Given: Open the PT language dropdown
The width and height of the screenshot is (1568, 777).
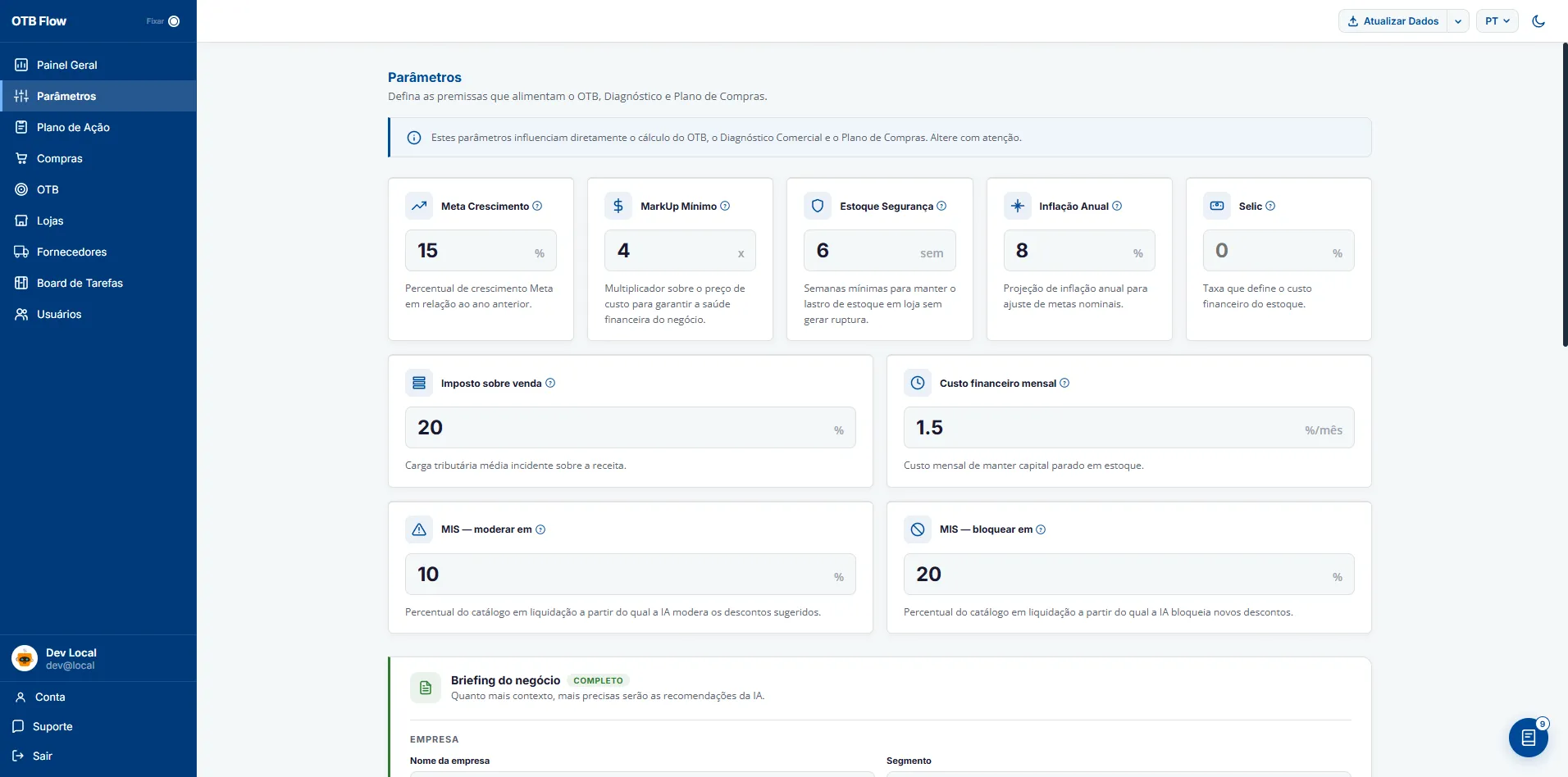Looking at the screenshot, I should click(1497, 21).
